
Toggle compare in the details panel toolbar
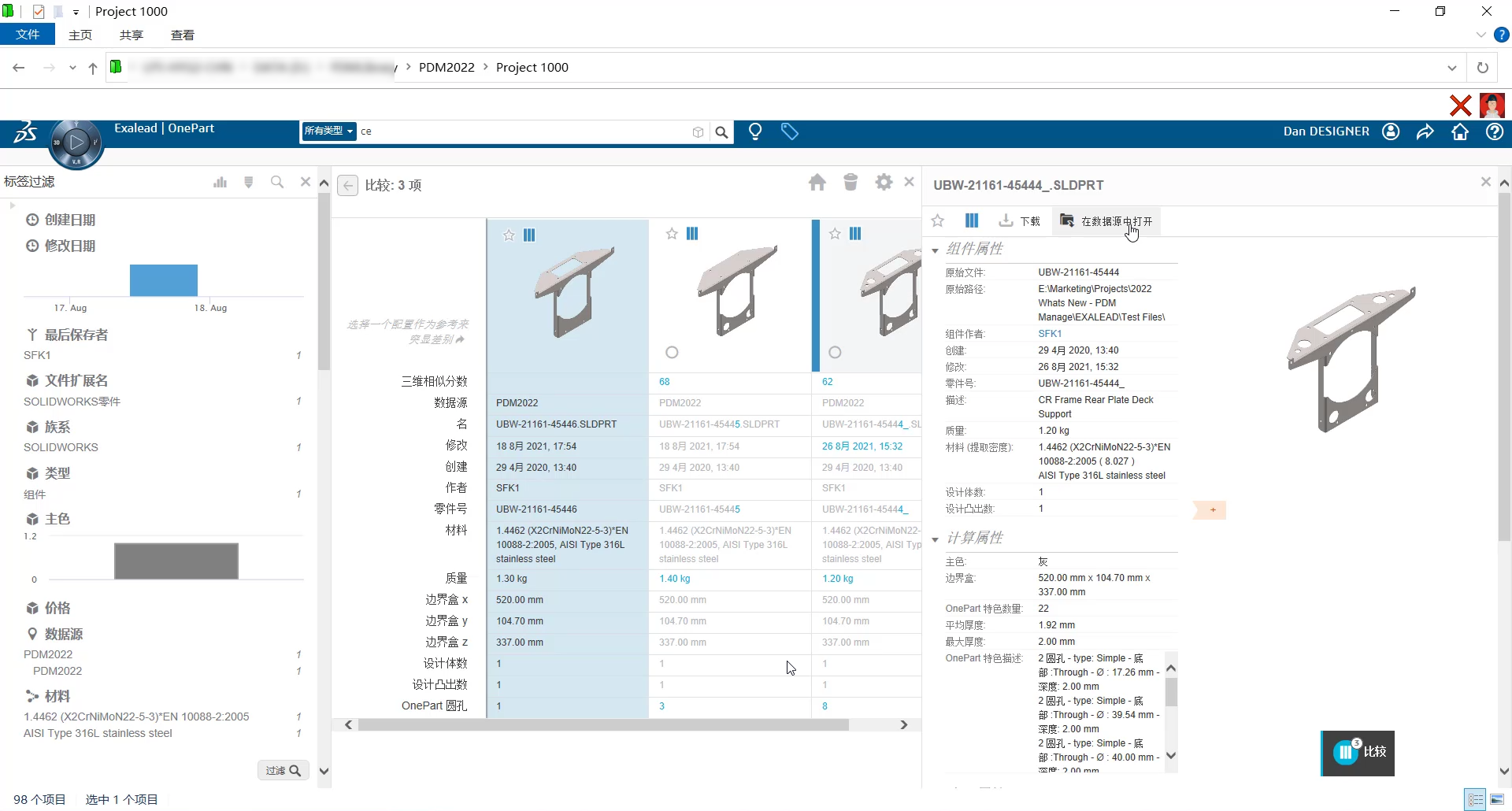tap(972, 220)
